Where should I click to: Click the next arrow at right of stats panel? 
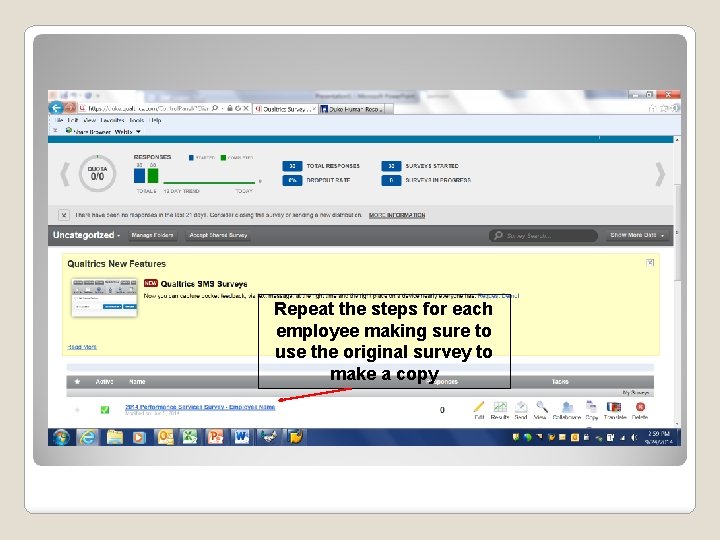(x=660, y=174)
